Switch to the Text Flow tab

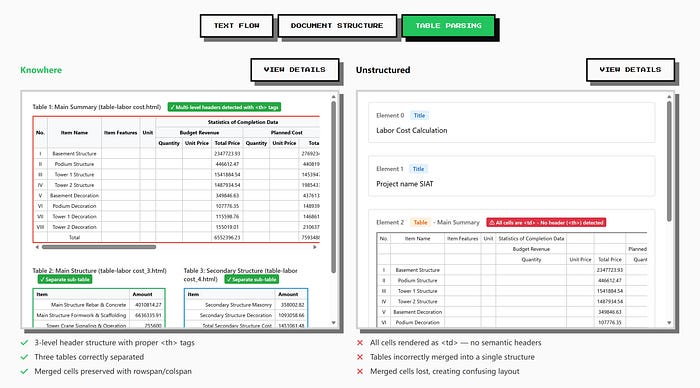[x=236, y=26]
